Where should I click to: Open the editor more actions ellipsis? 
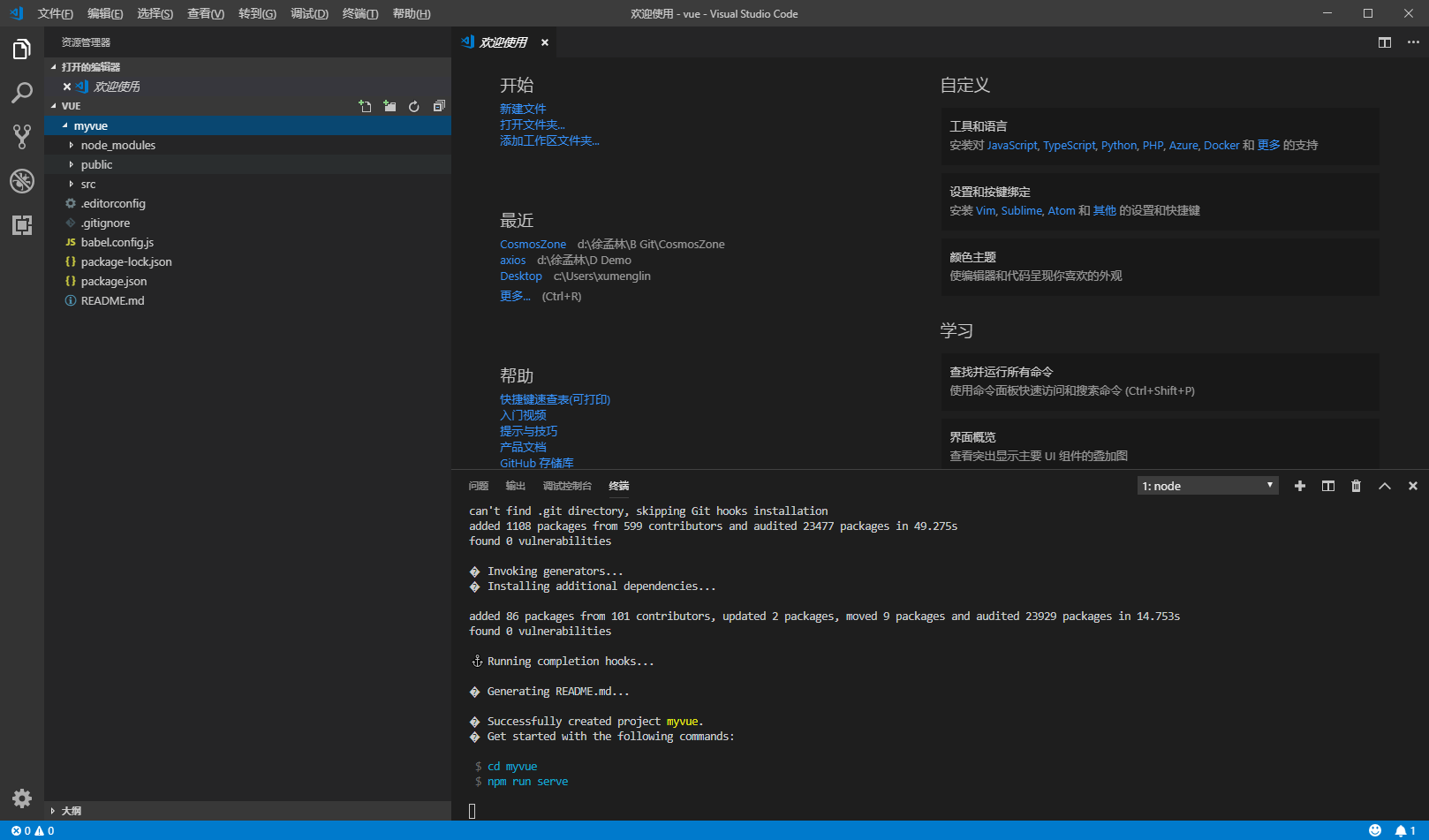click(1413, 42)
